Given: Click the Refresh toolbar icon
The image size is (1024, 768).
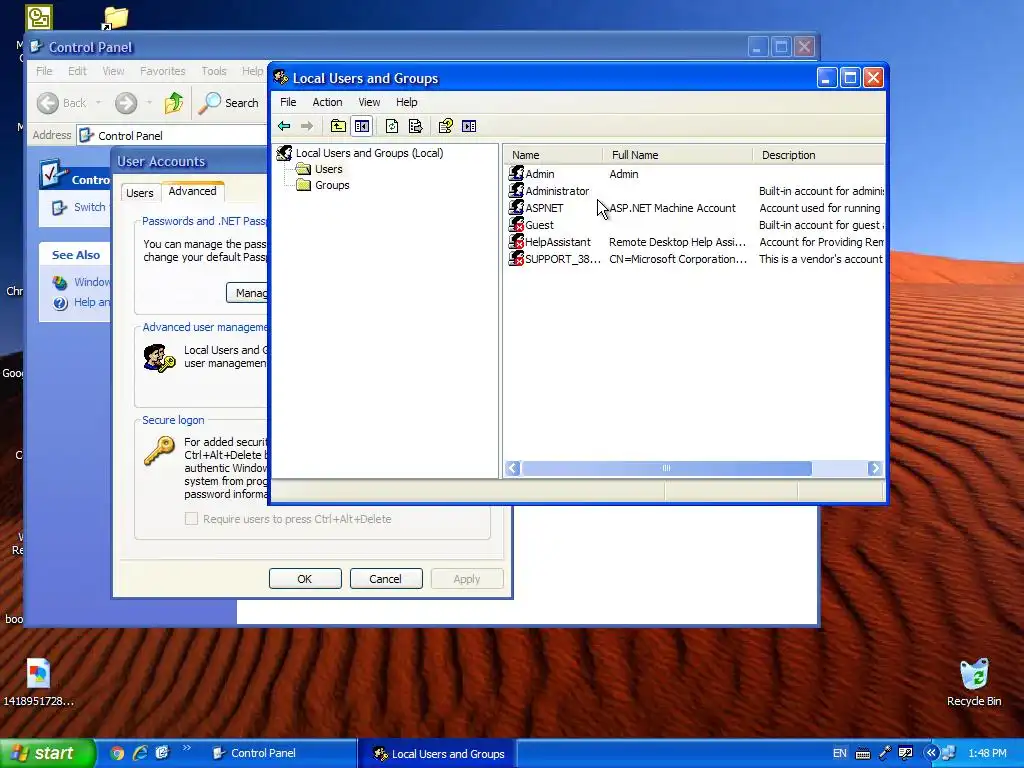Looking at the screenshot, I should [392, 126].
